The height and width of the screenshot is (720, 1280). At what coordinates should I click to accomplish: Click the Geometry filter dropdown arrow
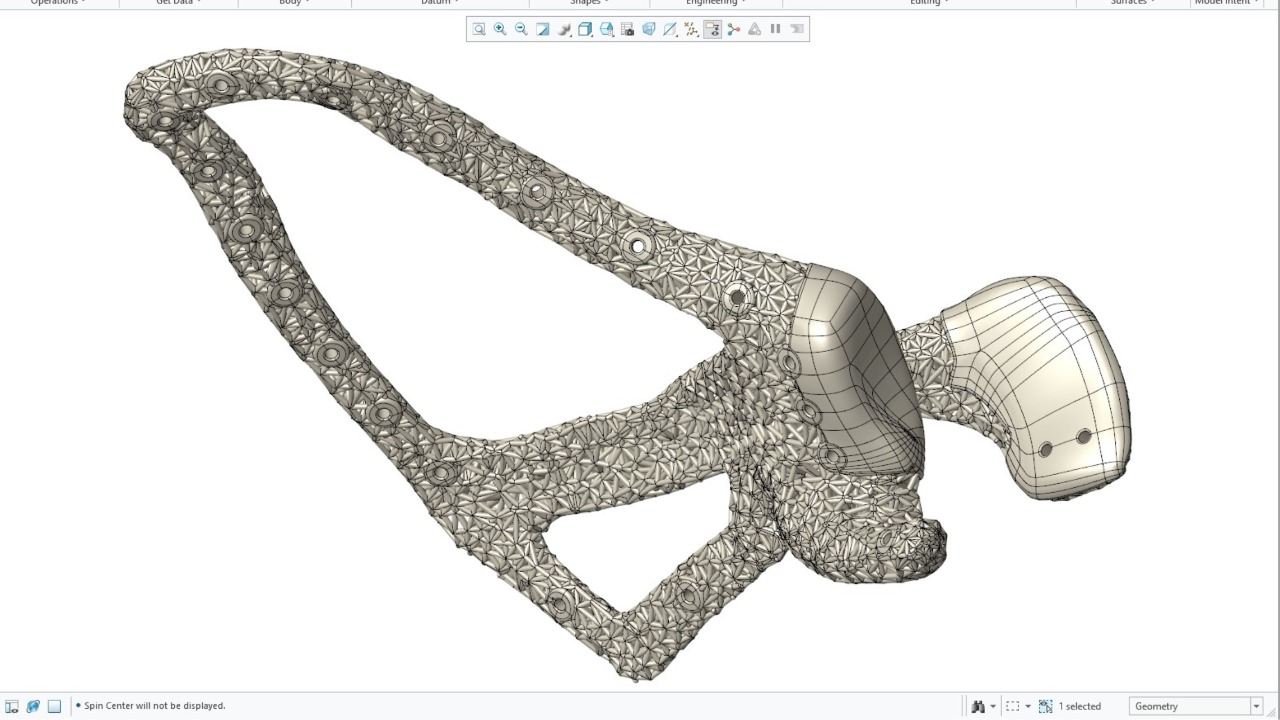pyautogui.click(x=1256, y=706)
